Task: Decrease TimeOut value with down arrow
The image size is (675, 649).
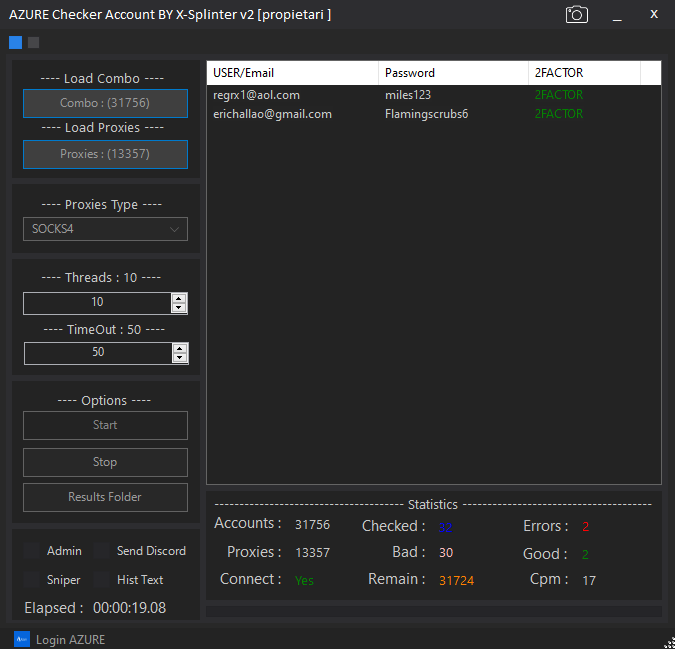Action: (x=180, y=358)
